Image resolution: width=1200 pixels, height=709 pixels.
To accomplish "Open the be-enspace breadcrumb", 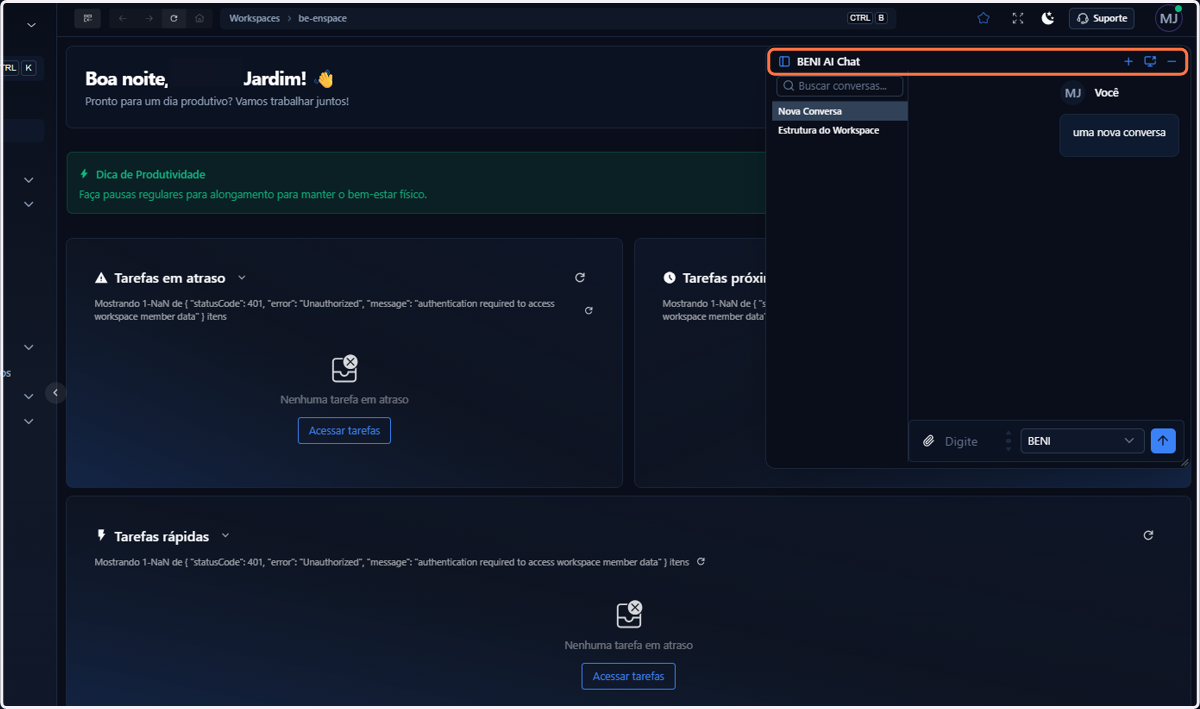I will click(323, 18).
